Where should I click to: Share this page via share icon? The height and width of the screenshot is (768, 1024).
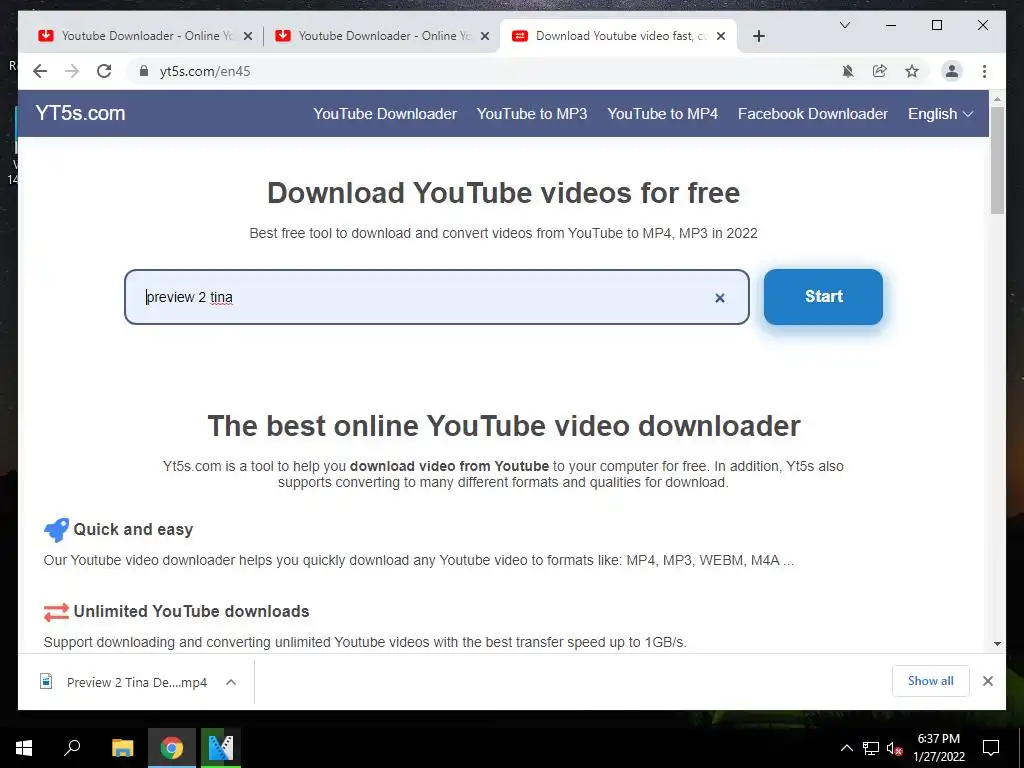[880, 71]
